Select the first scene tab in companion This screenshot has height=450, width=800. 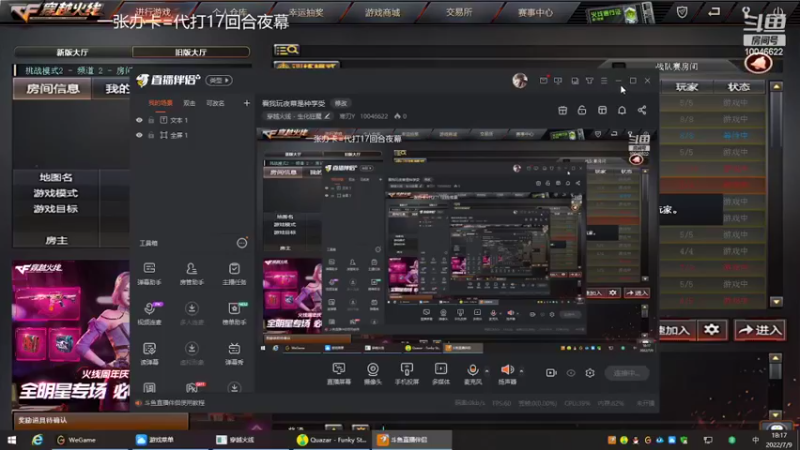[160, 103]
